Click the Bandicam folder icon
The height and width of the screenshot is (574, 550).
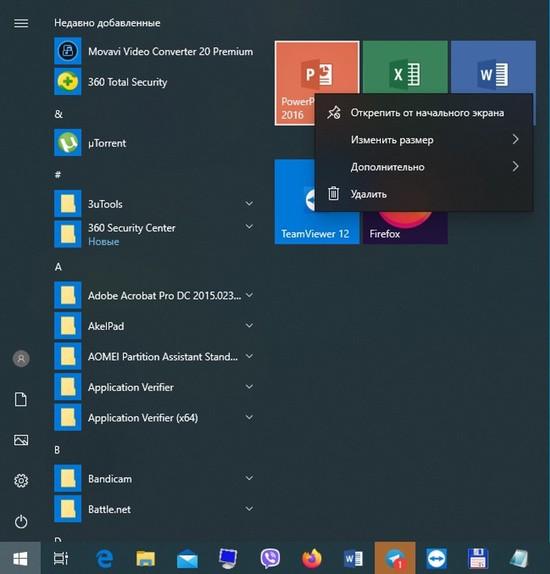[68, 478]
